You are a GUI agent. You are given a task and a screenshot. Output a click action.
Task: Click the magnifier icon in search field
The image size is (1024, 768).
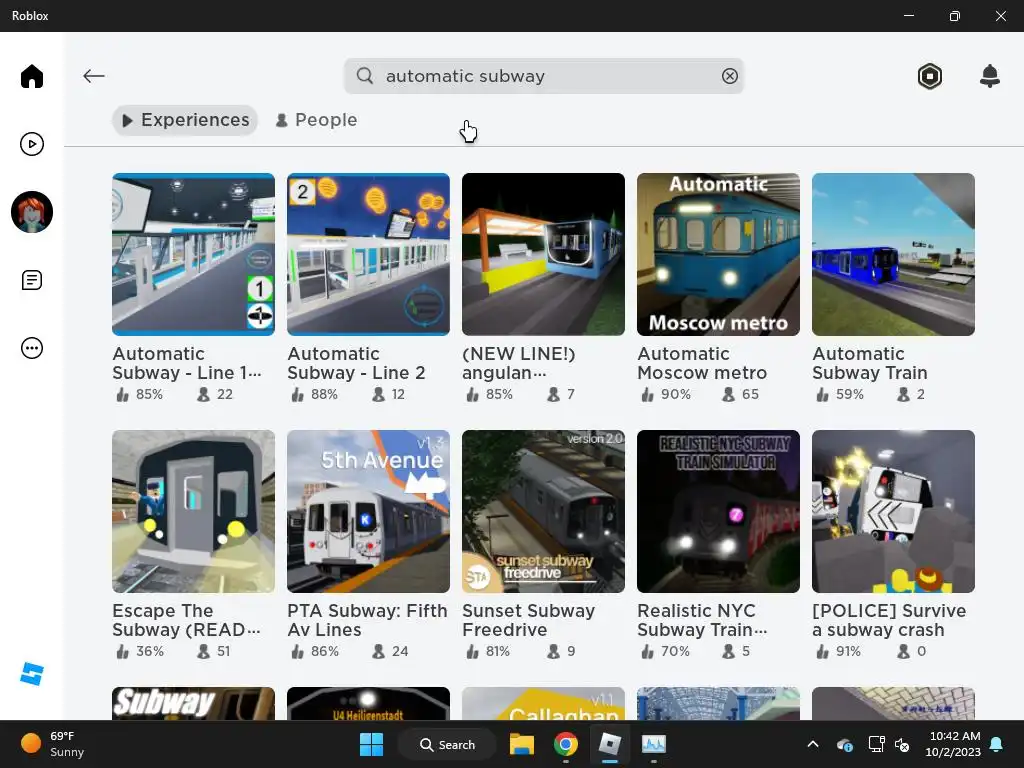(365, 76)
